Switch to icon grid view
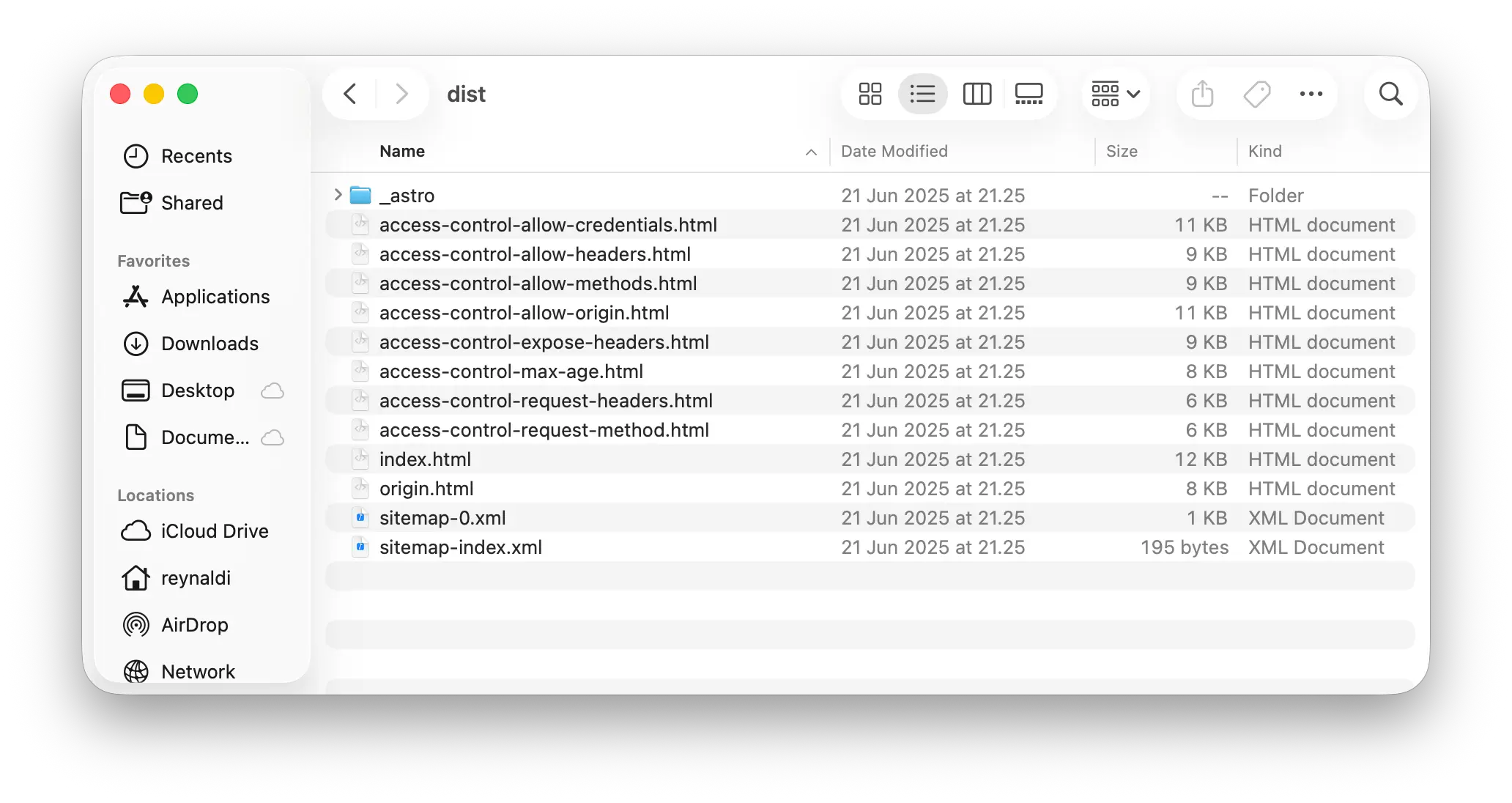 pyautogui.click(x=869, y=94)
